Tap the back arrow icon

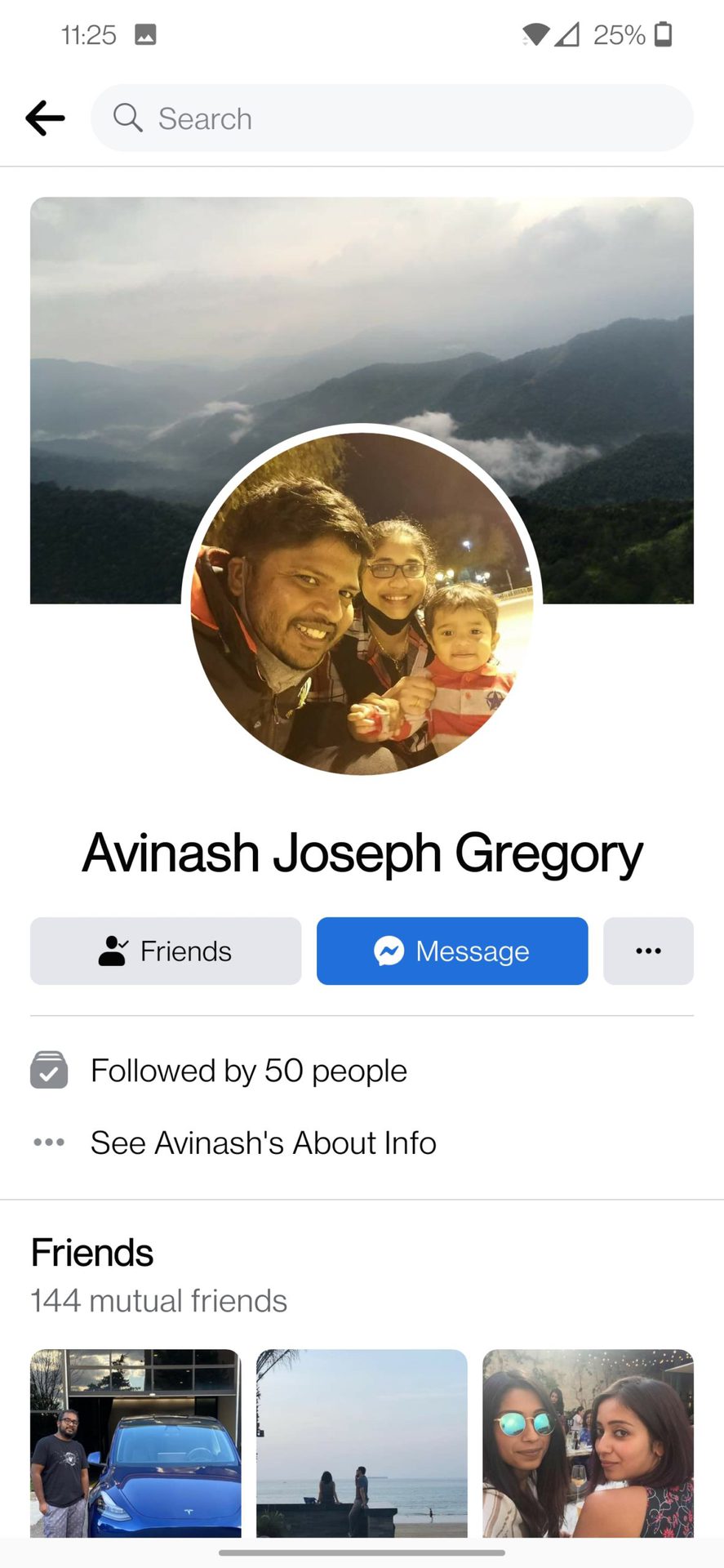pyautogui.click(x=45, y=118)
